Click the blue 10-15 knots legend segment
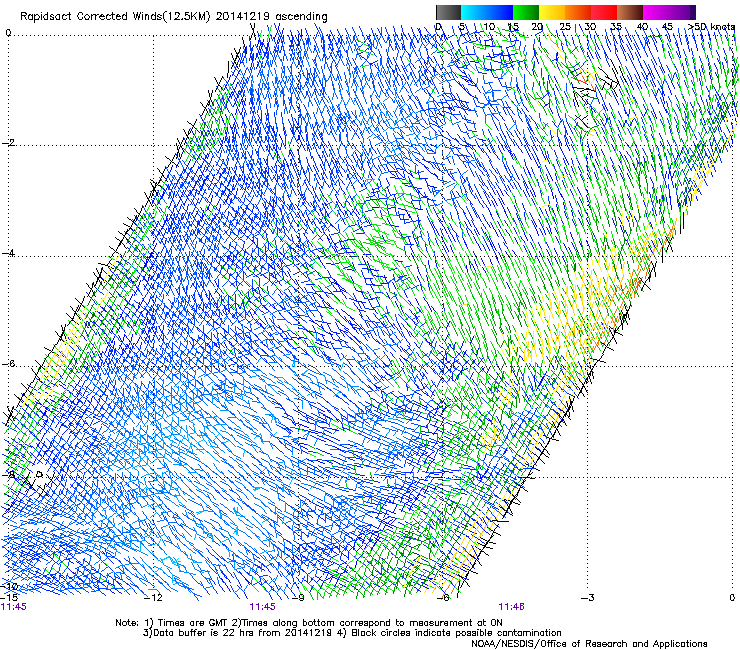This screenshot has height=650, width=740. (500, 12)
